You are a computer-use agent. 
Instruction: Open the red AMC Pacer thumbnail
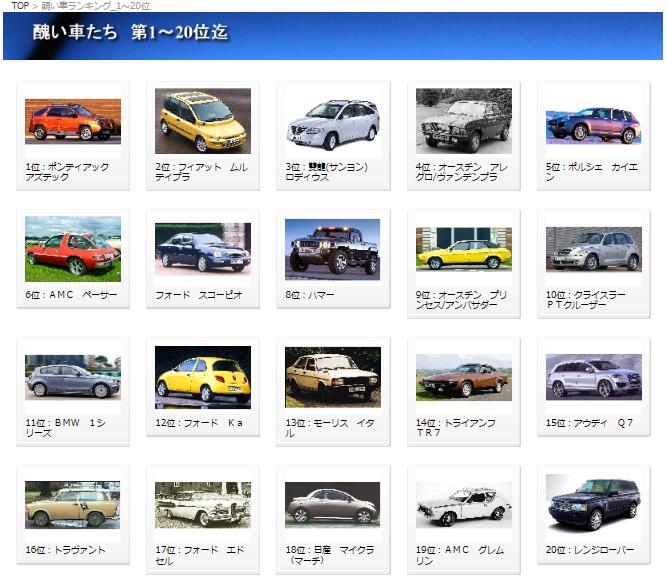(73, 249)
